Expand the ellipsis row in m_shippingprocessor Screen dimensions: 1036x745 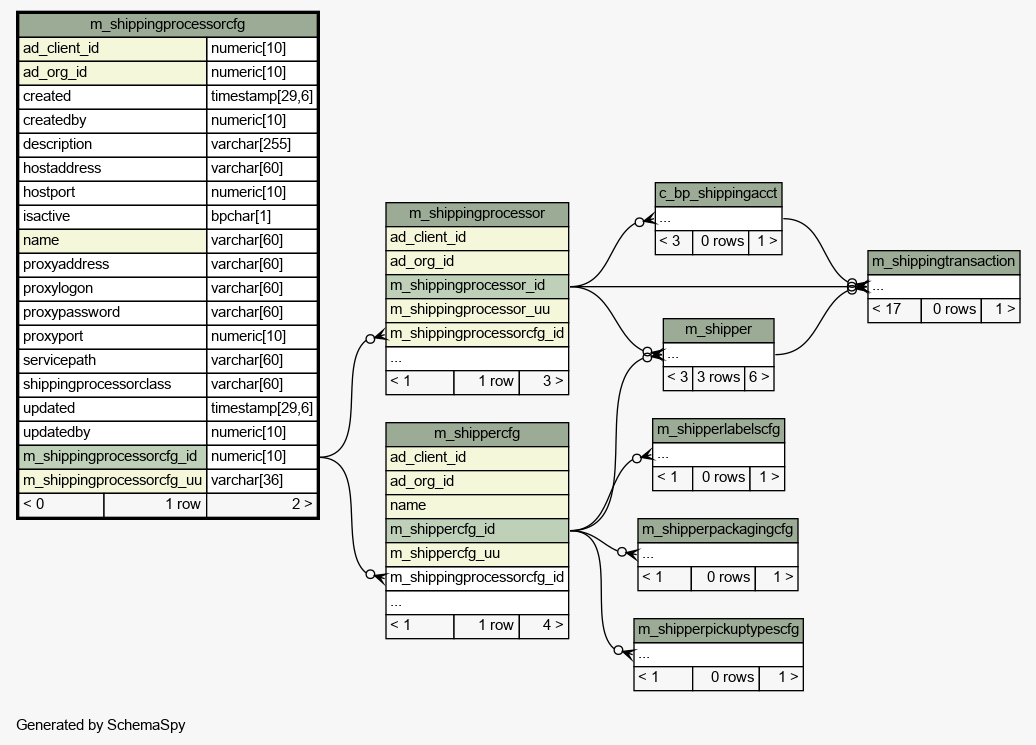(477, 358)
